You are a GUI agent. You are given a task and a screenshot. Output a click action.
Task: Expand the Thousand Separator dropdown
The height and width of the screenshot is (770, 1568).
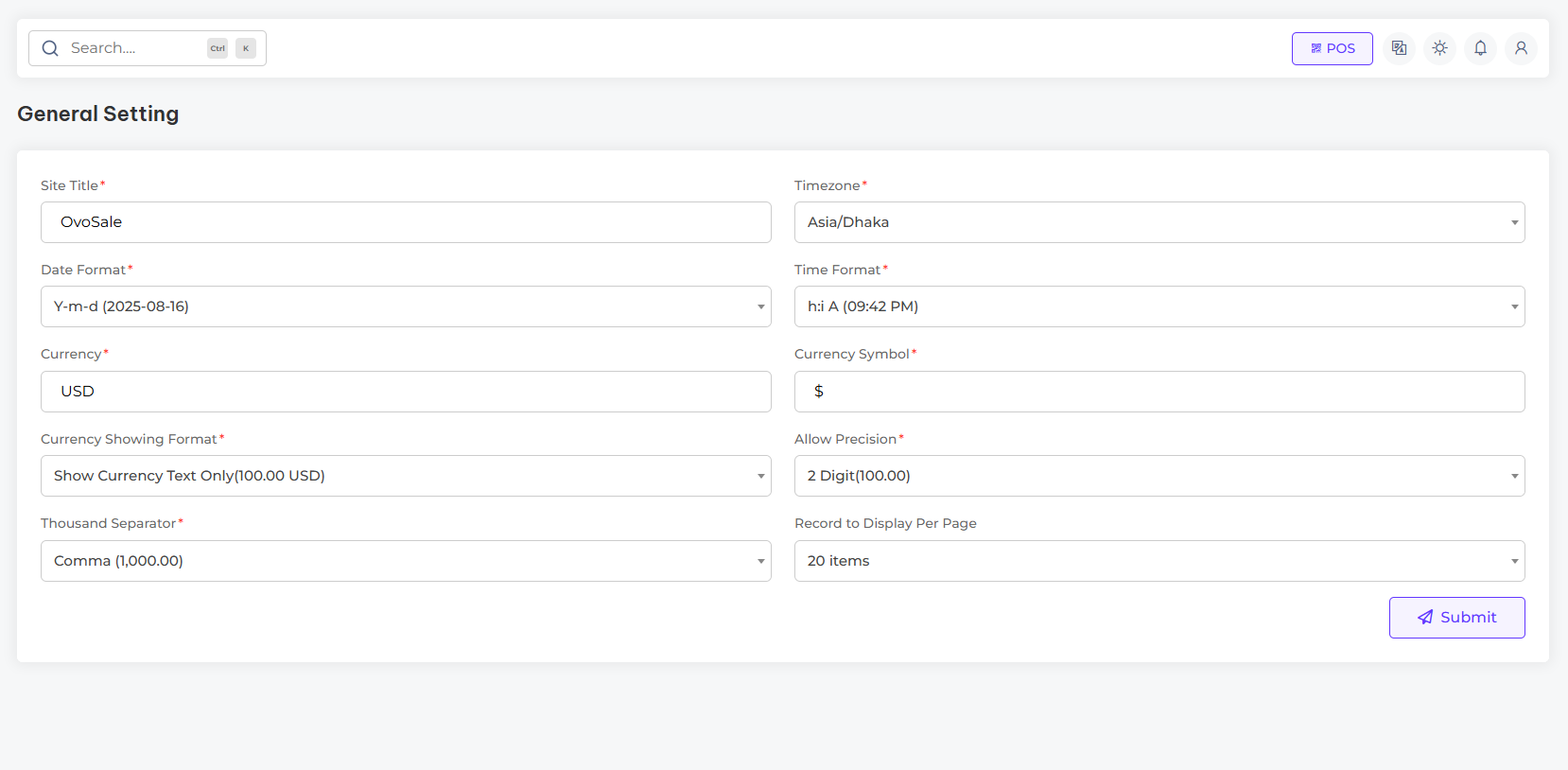pyautogui.click(x=406, y=561)
